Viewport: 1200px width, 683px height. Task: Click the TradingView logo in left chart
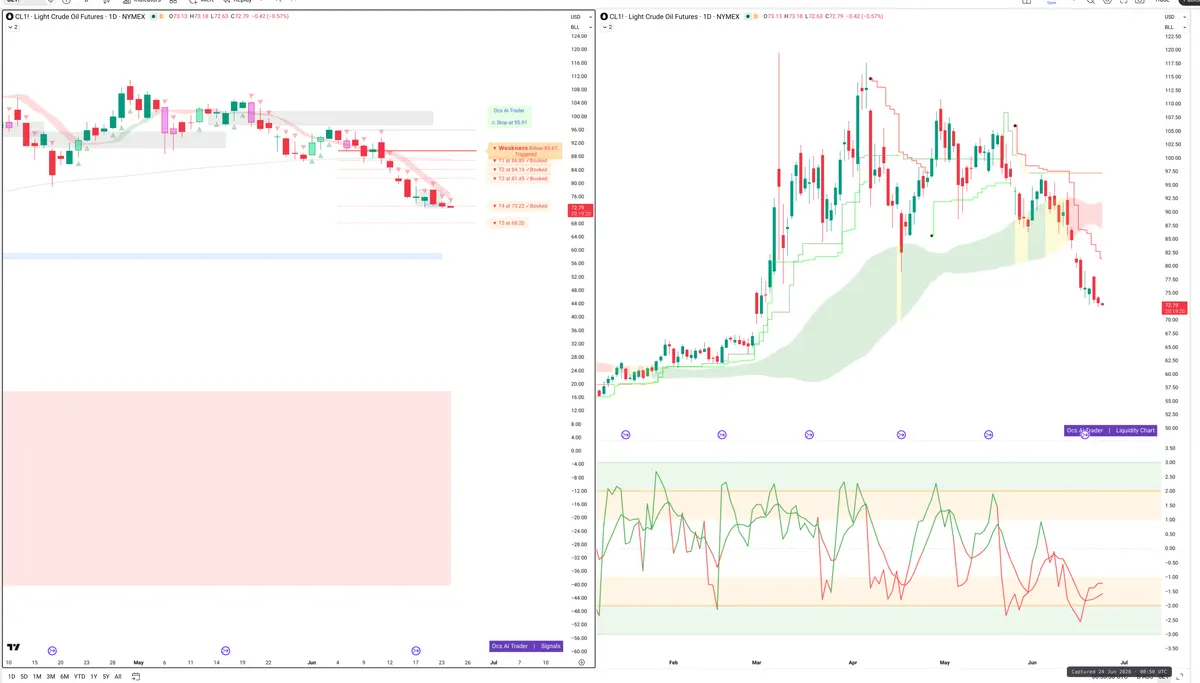(x=14, y=648)
